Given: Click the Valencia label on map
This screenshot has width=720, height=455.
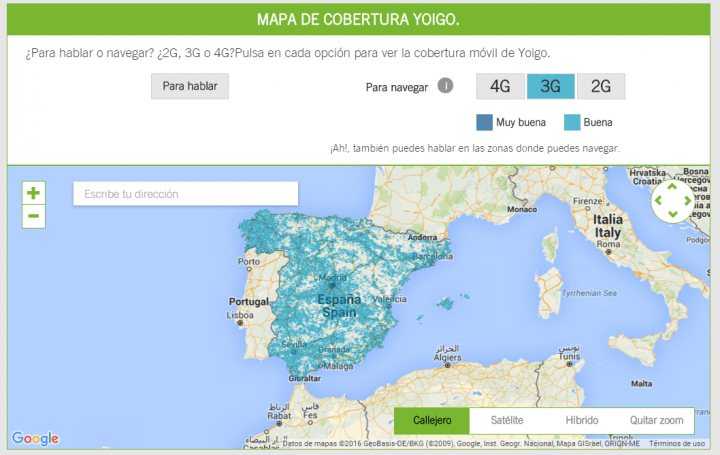Looking at the screenshot, I should (x=390, y=299).
